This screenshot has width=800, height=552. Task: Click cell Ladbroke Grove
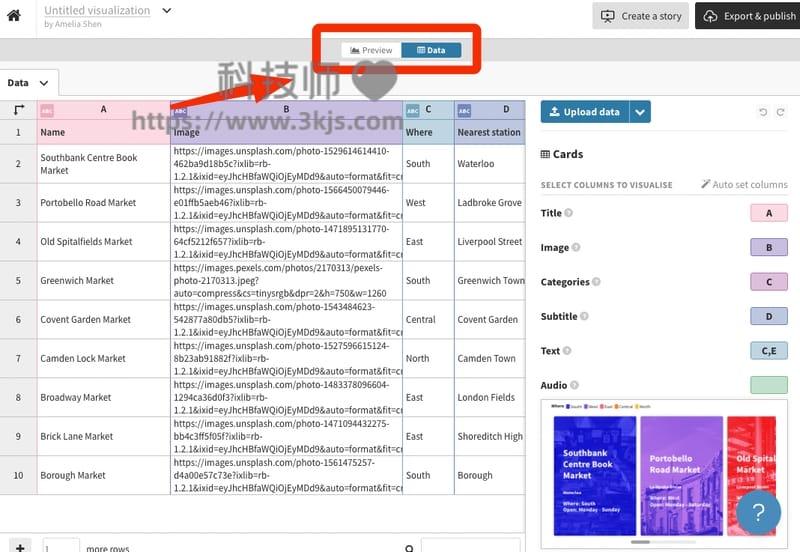point(490,203)
